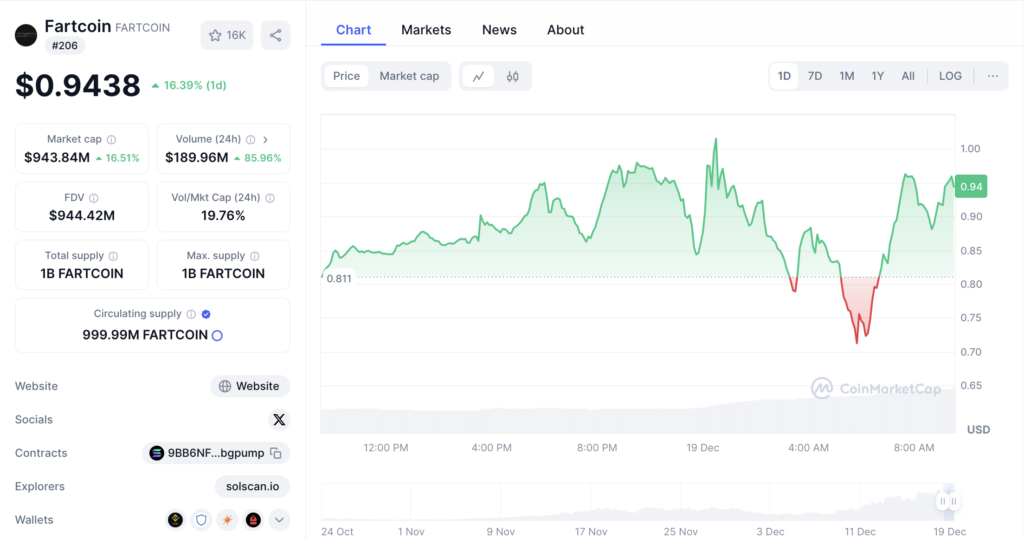1024x539 pixels.
Task: Open the X (Twitter) social link
Action: [279, 420]
